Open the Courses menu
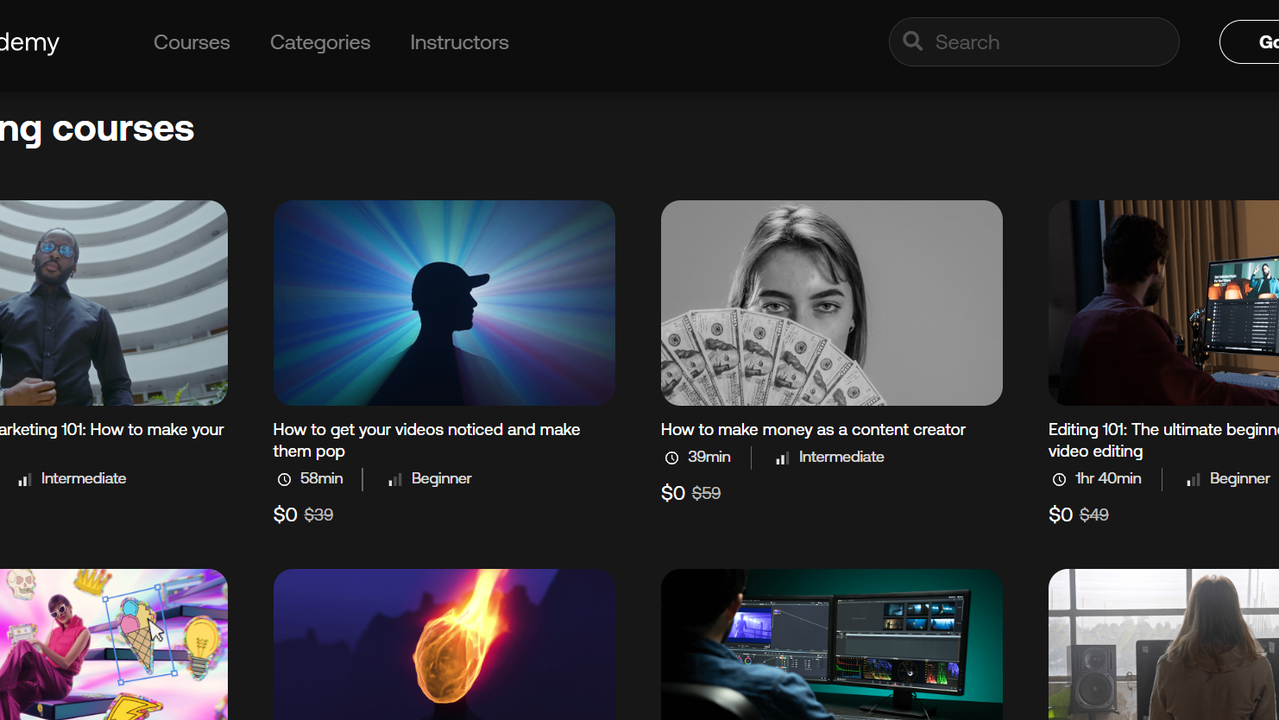Viewport: 1279px width, 720px height. (x=191, y=42)
